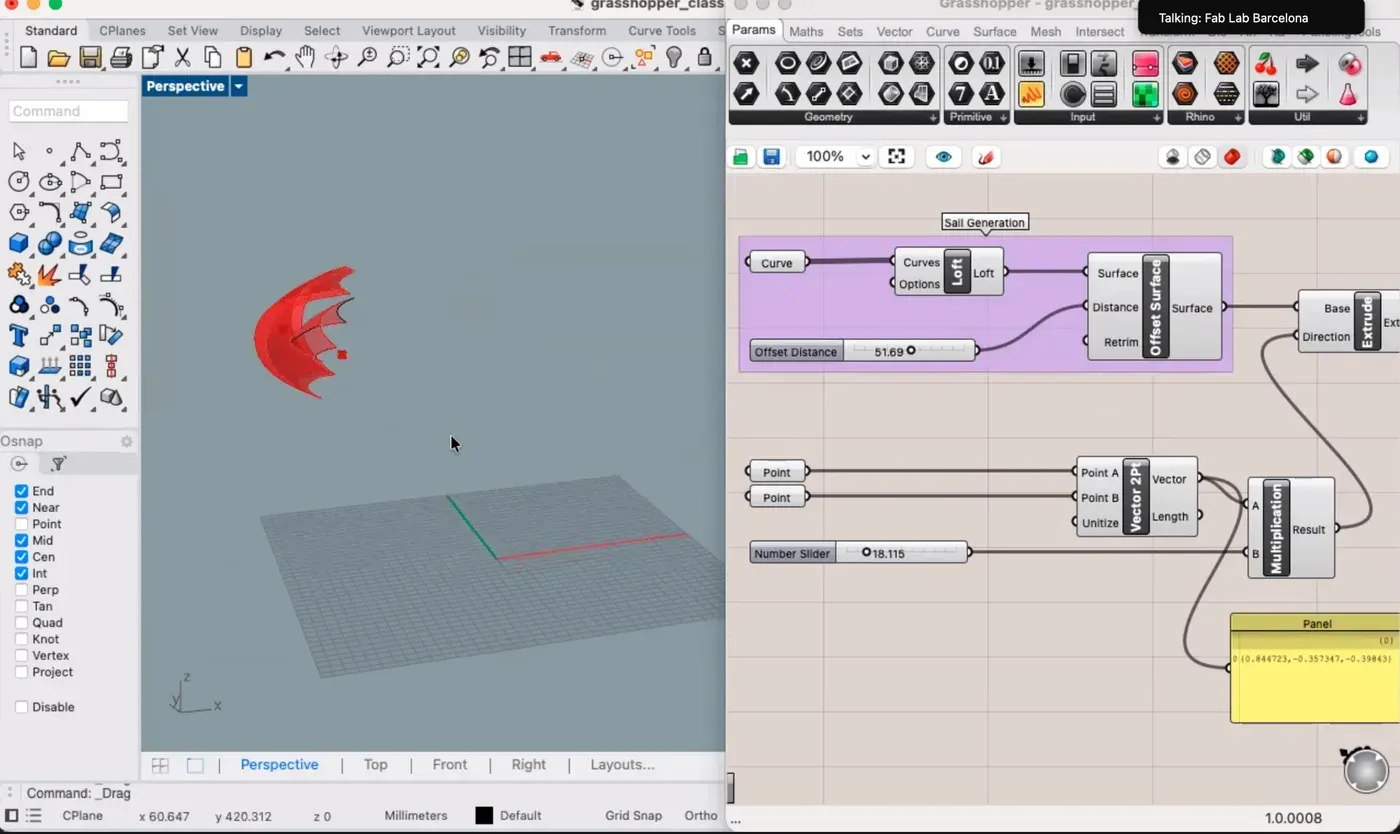Screen dimensions: 1400x834
Task: Switch to the Curve Tools tab
Action: 661,31
